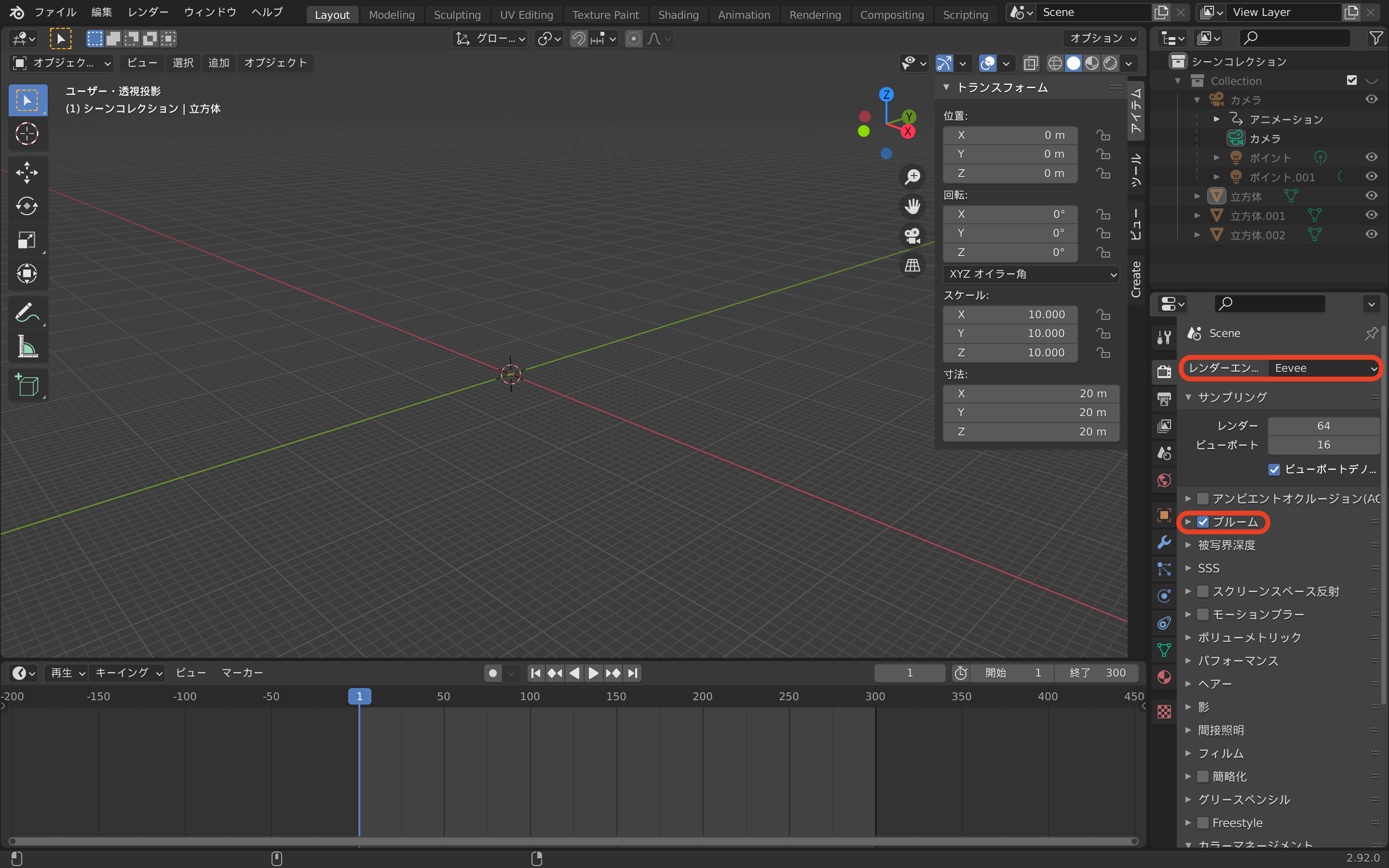Image resolution: width=1389 pixels, height=868 pixels.
Task: Select the Measure tool
Action: tap(27, 346)
